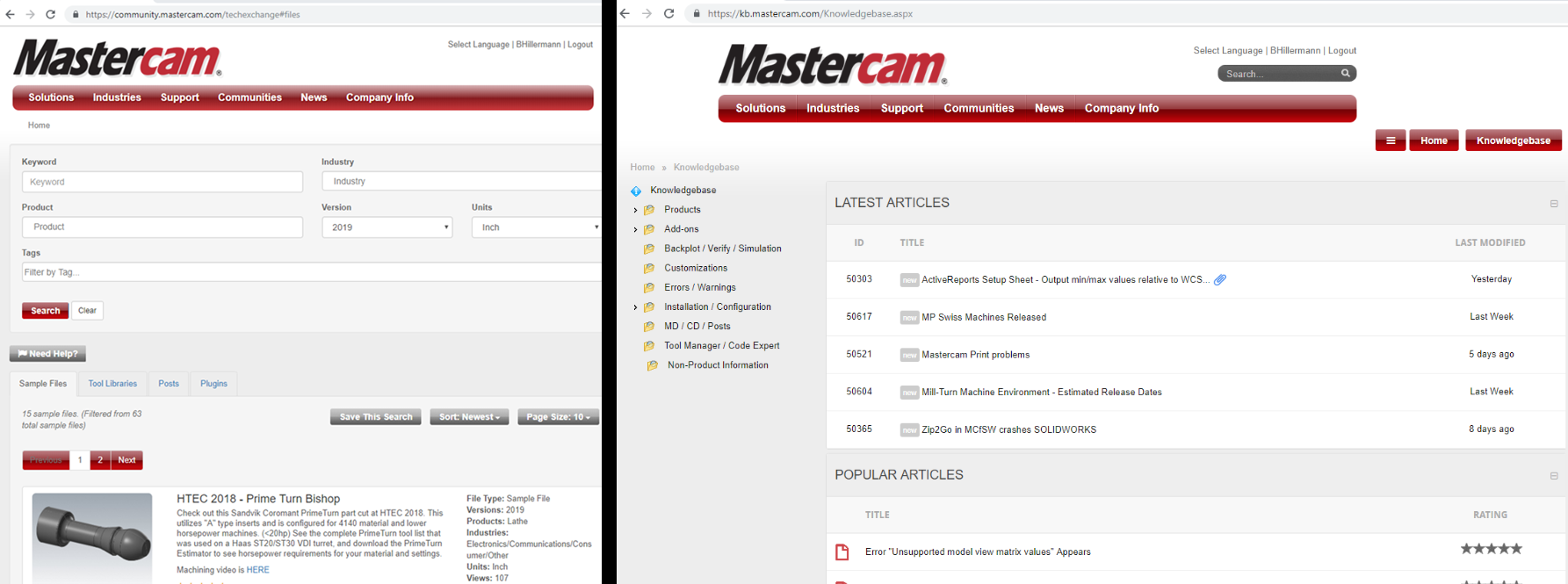Image resolution: width=1568 pixels, height=584 pixels.
Task: Open Support menu in Knowledgebase navigation bar
Action: [x=902, y=108]
